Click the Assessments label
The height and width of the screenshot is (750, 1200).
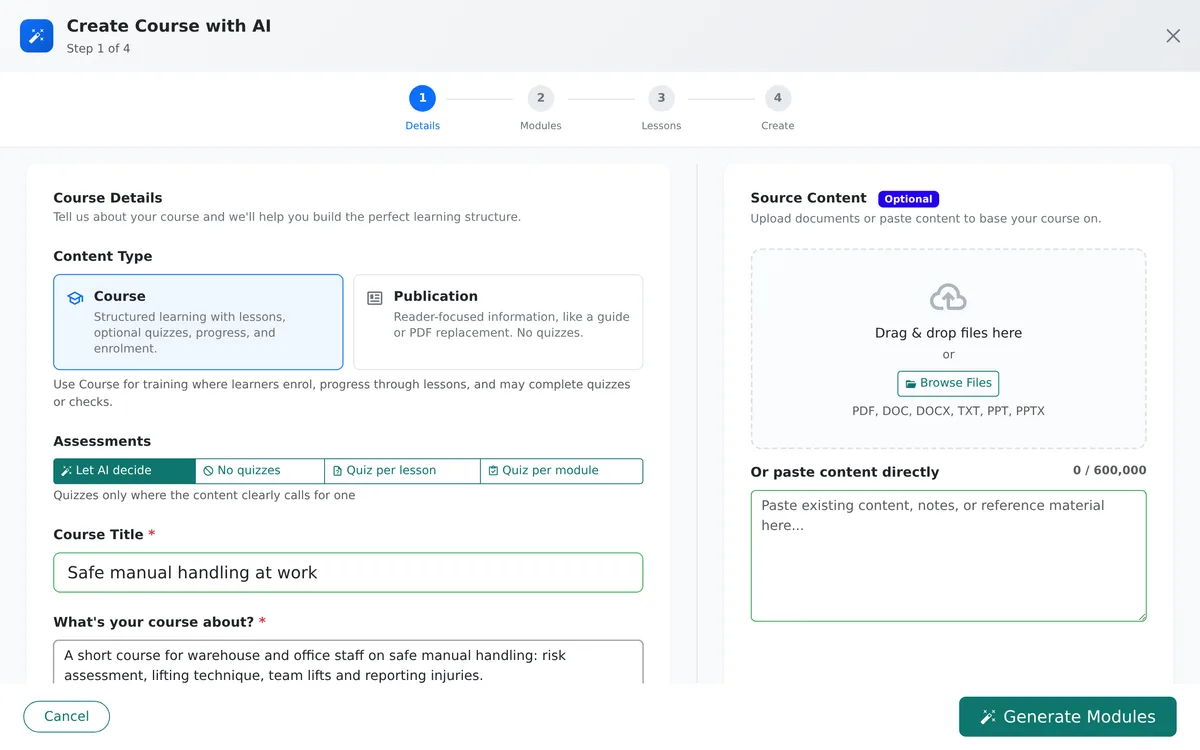[x=102, y=441]
